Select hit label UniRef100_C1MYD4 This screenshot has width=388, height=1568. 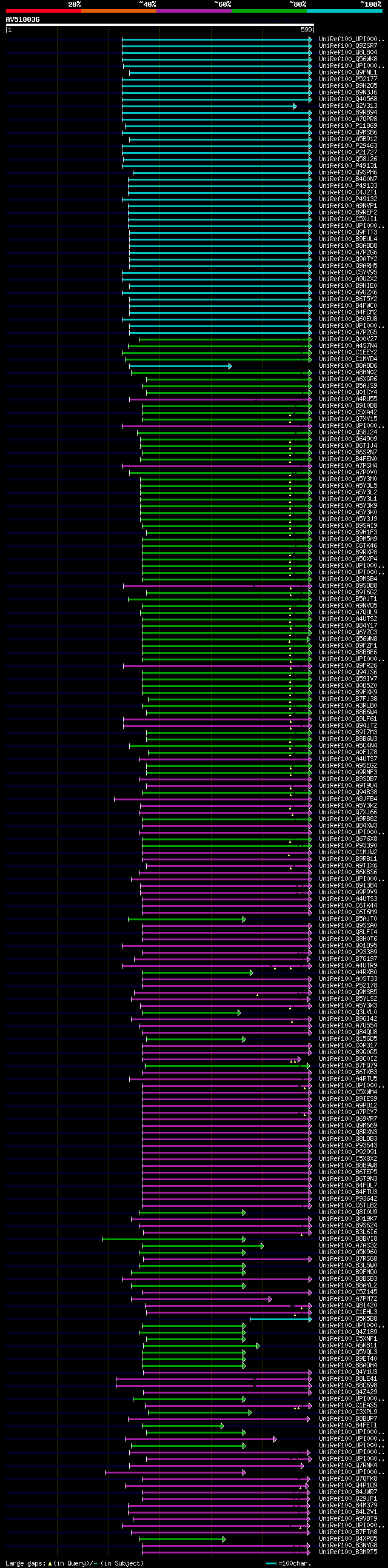(x=348, y=359)
